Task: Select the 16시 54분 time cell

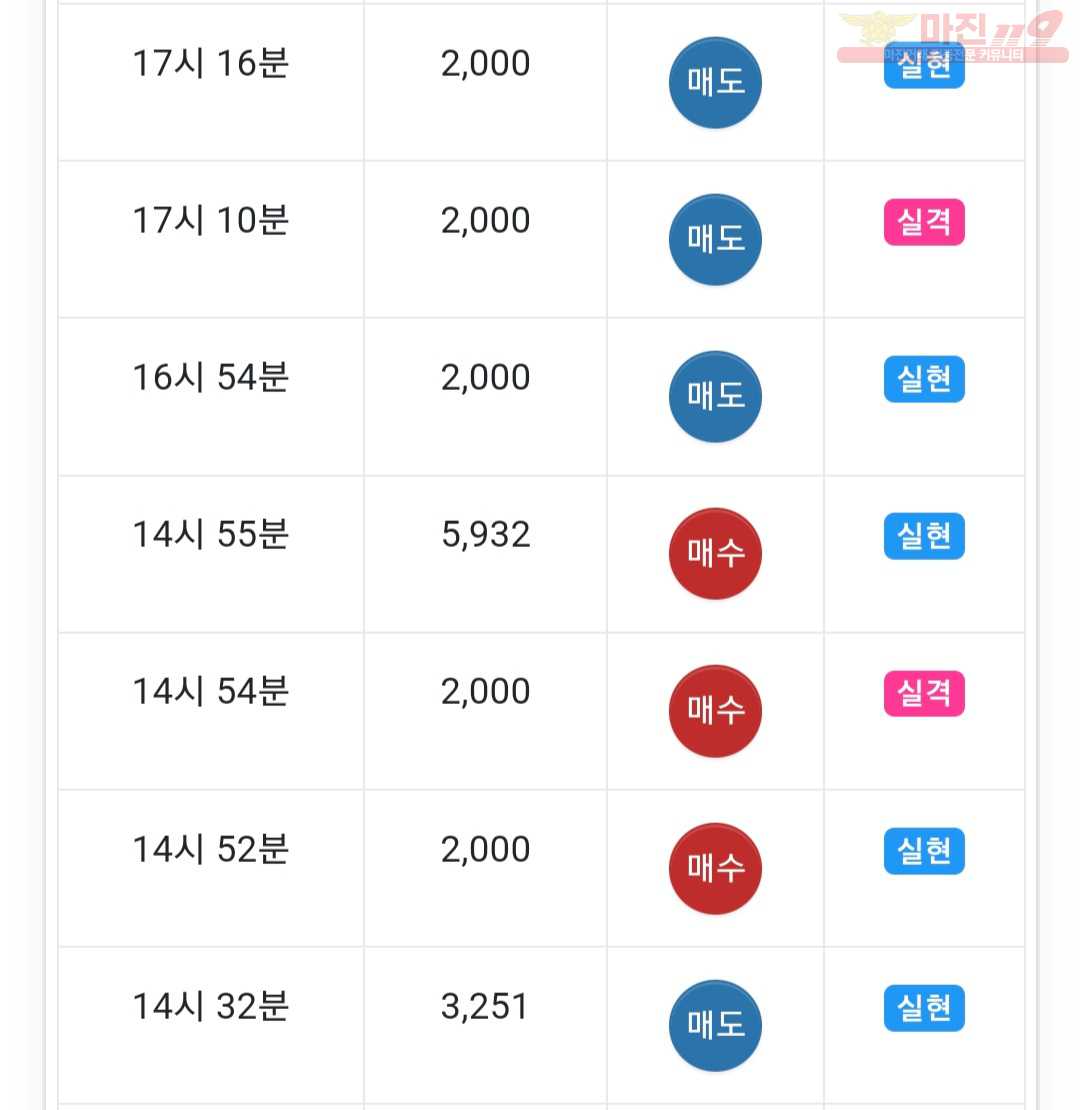Action: pos(211,396)
